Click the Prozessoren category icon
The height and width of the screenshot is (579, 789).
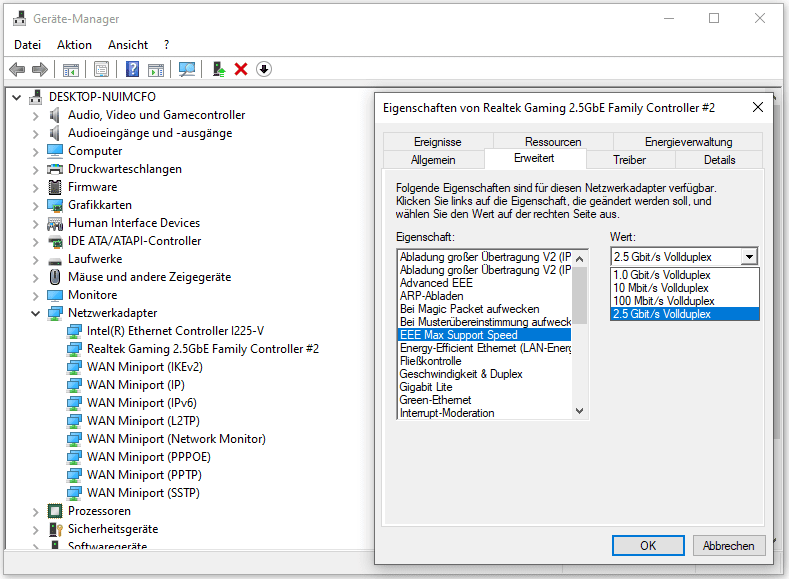tap(55, 511)
